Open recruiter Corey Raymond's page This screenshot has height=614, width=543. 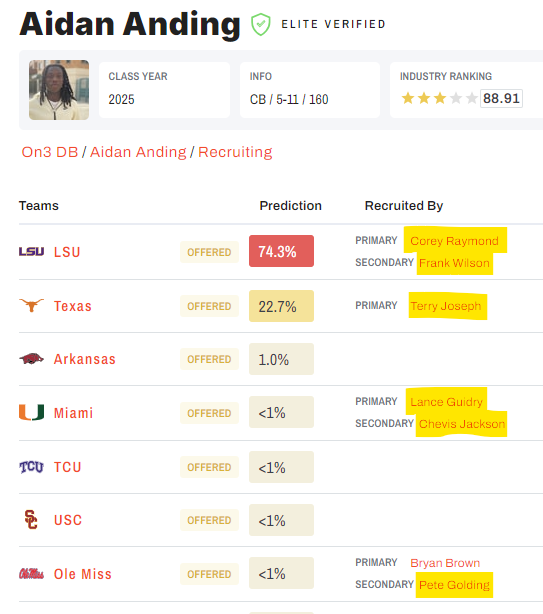[454, 241]
